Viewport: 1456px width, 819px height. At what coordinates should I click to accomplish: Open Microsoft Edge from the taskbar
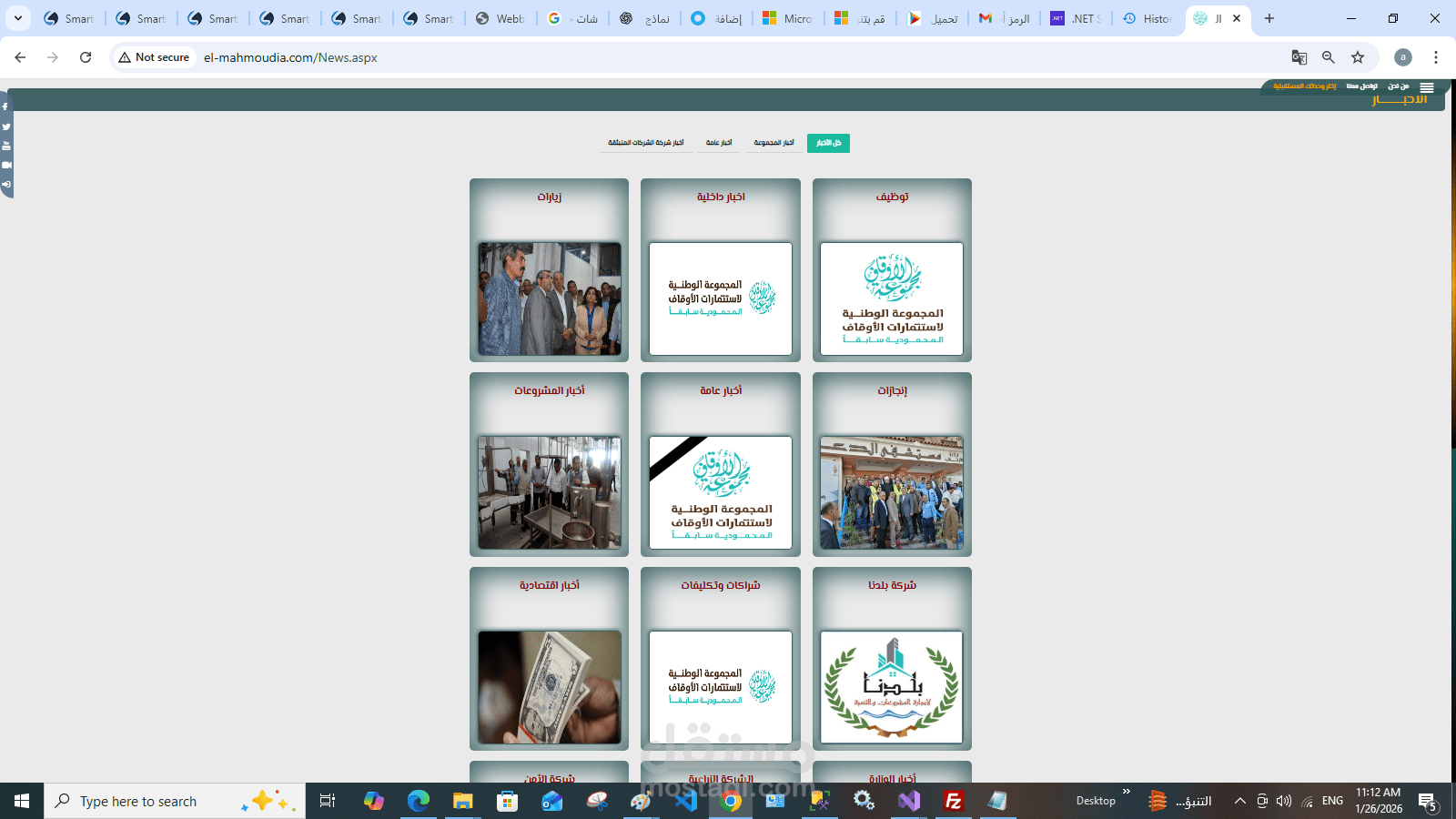pyautogui.click(x=419, y=801)
